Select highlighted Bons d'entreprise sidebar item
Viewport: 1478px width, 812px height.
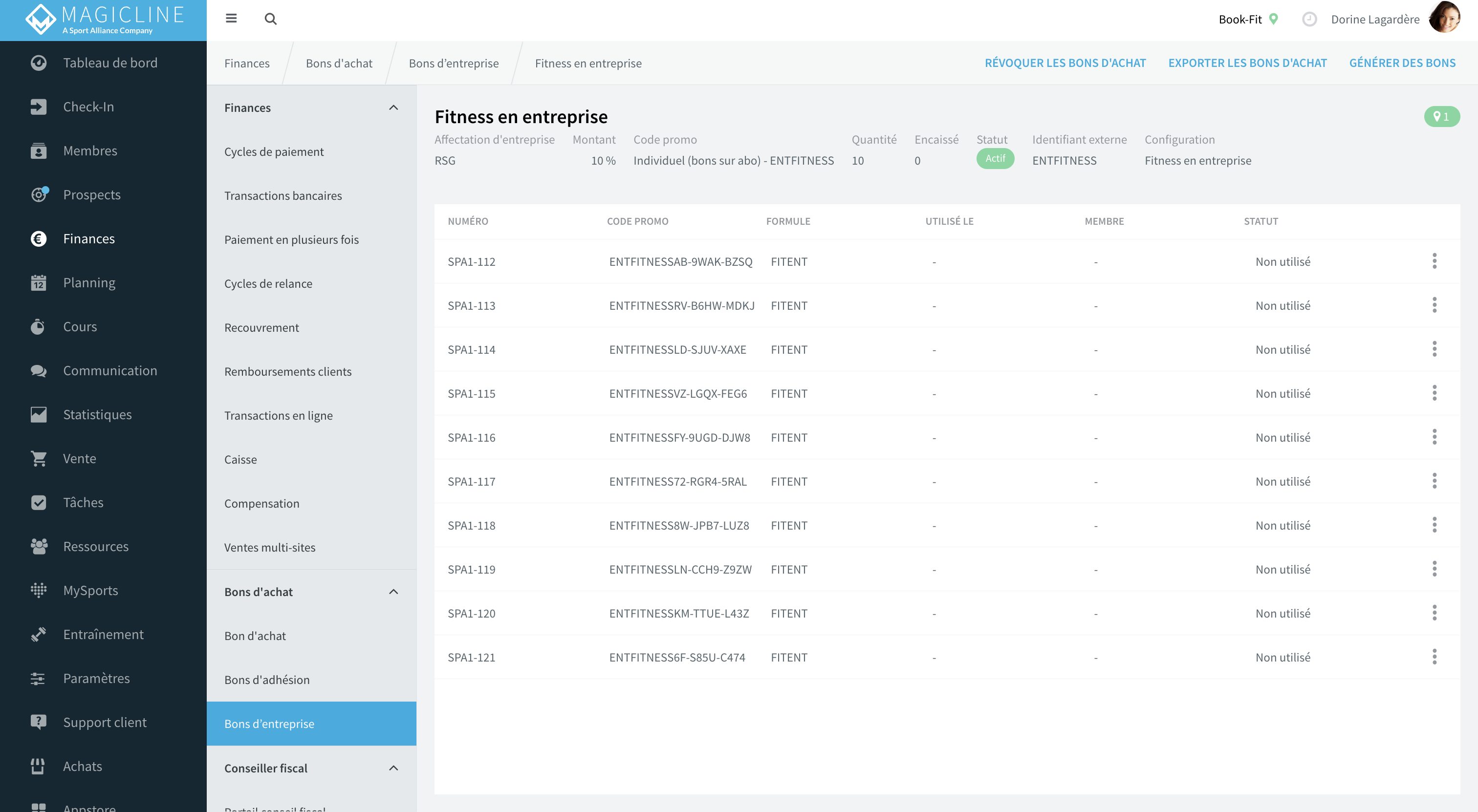click(311, 724)
